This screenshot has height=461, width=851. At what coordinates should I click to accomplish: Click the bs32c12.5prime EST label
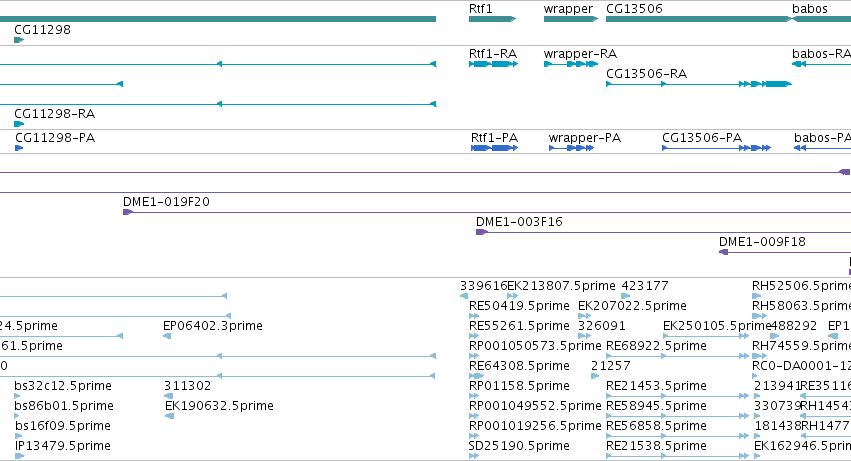pos(63,386)
